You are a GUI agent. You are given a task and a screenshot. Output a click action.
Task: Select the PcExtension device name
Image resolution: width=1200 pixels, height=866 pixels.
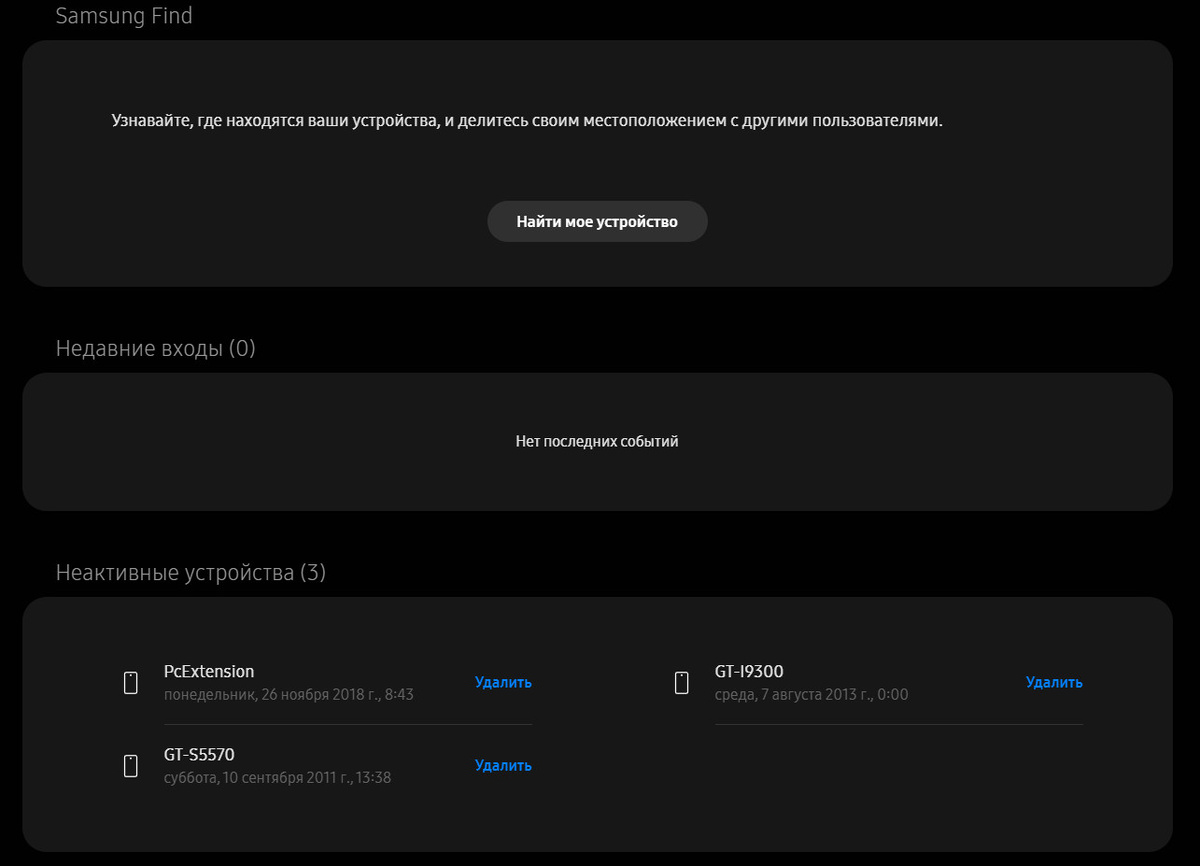[209, 671]
